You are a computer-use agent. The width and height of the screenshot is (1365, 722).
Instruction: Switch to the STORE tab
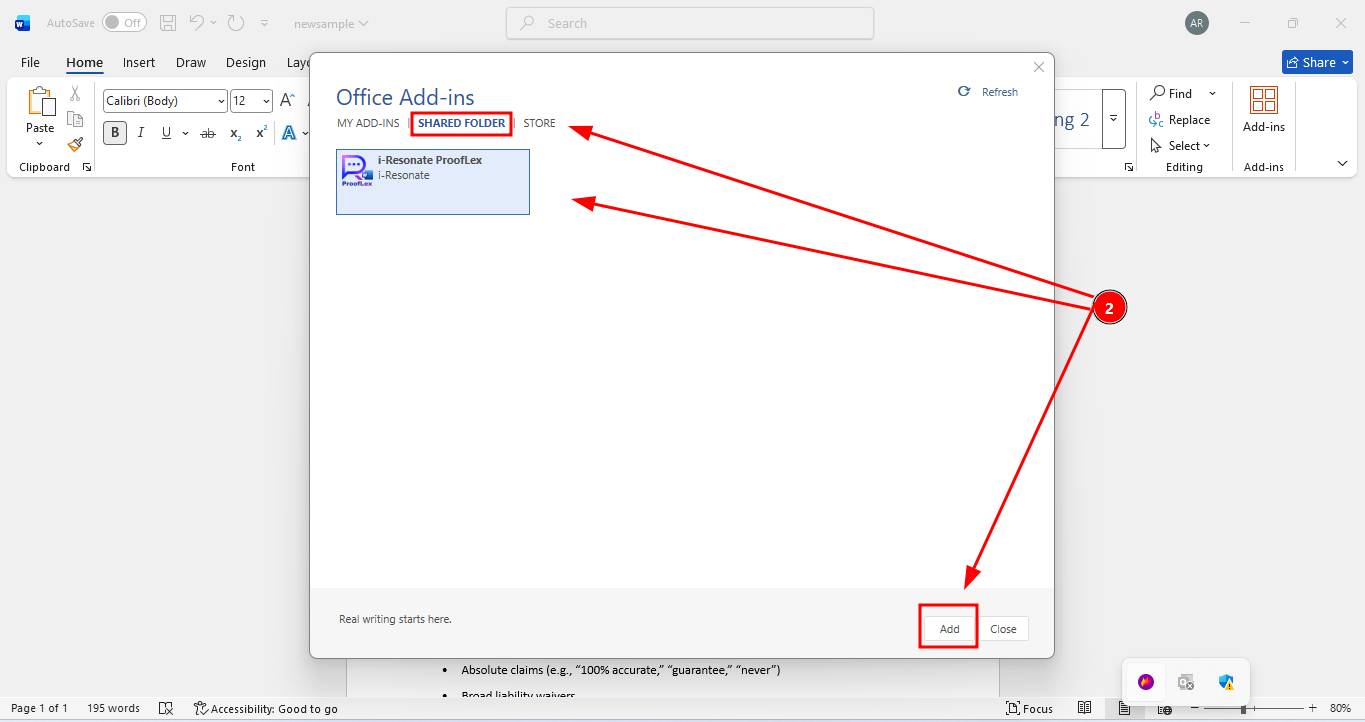(539, 123)
